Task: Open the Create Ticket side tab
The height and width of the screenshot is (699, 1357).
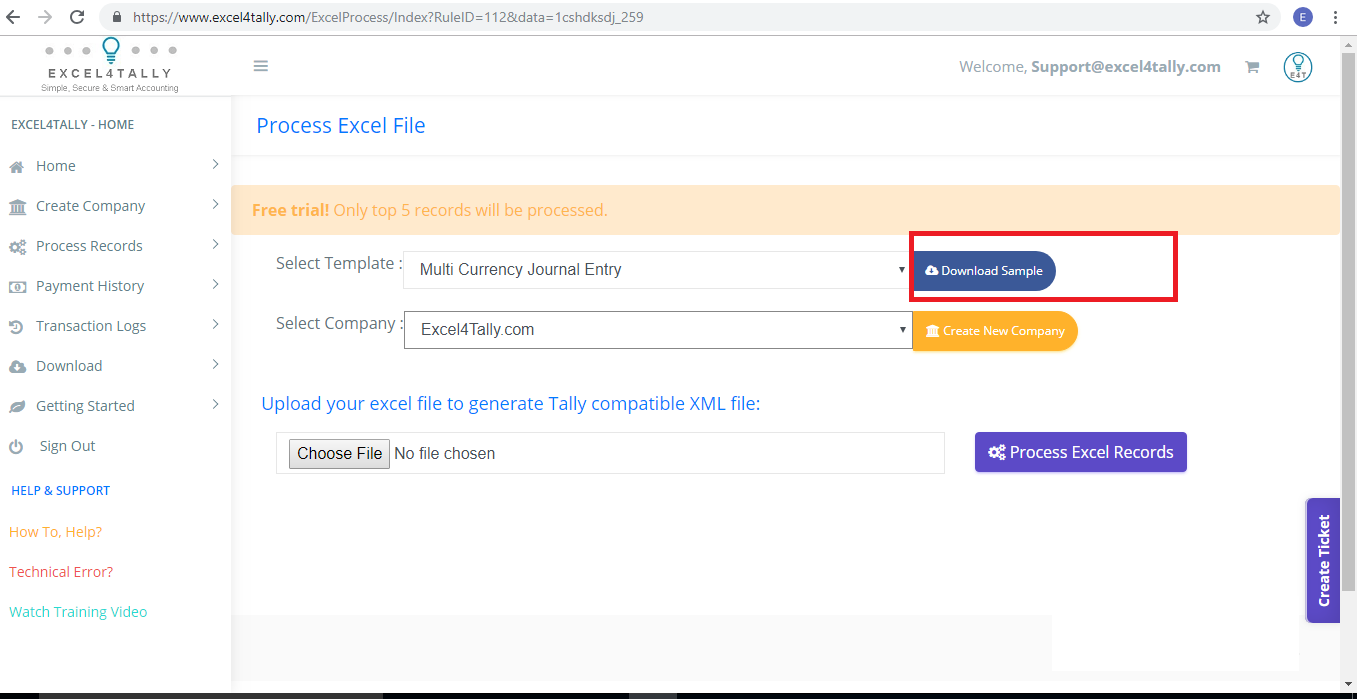Action: 1323,560
